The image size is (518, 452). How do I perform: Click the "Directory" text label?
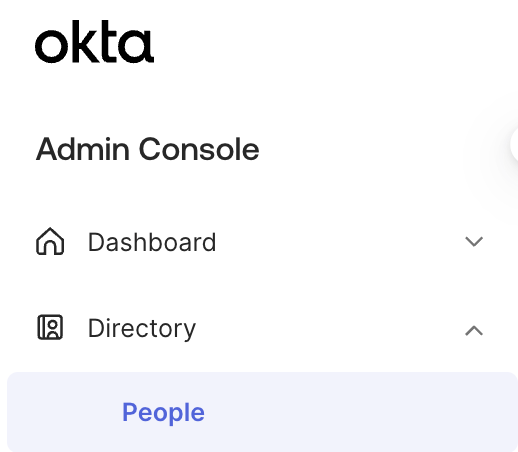click(142, 329)
